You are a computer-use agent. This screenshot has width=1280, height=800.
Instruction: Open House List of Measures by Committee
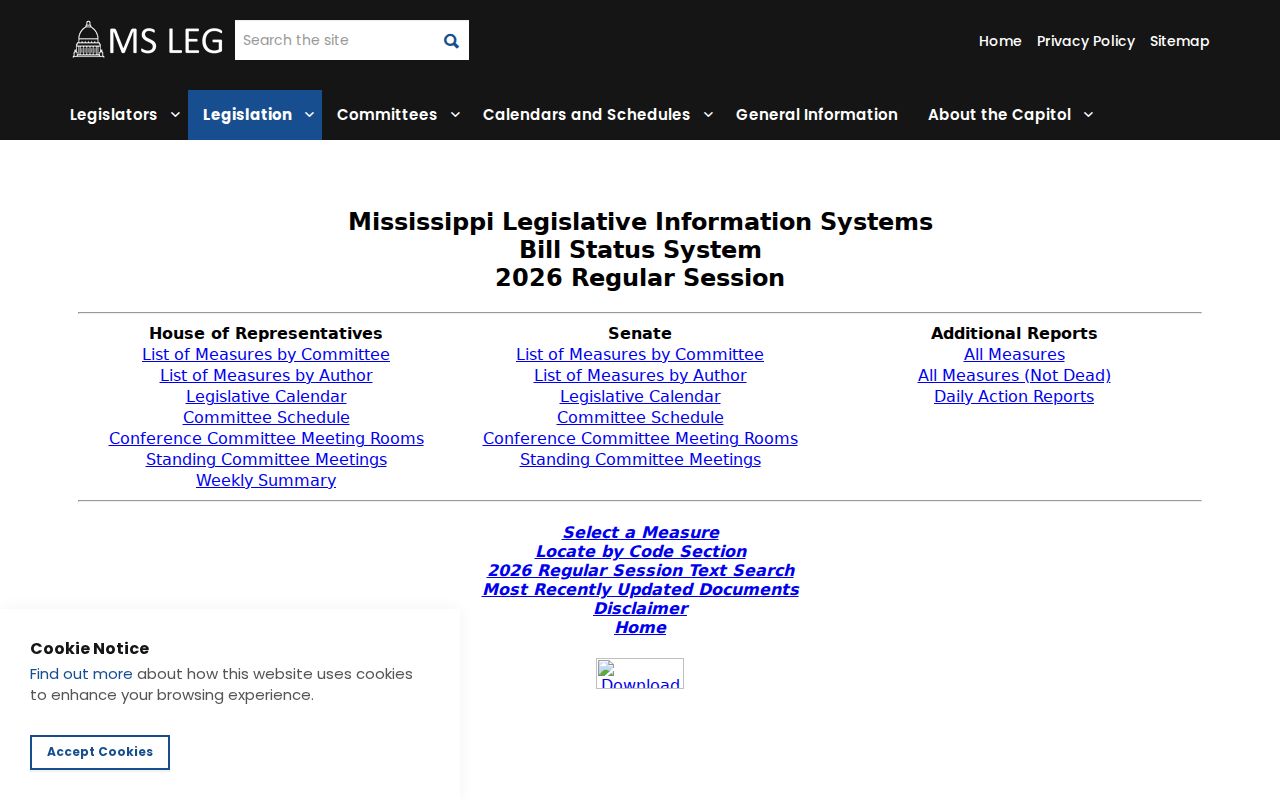(x=266, y=354)
